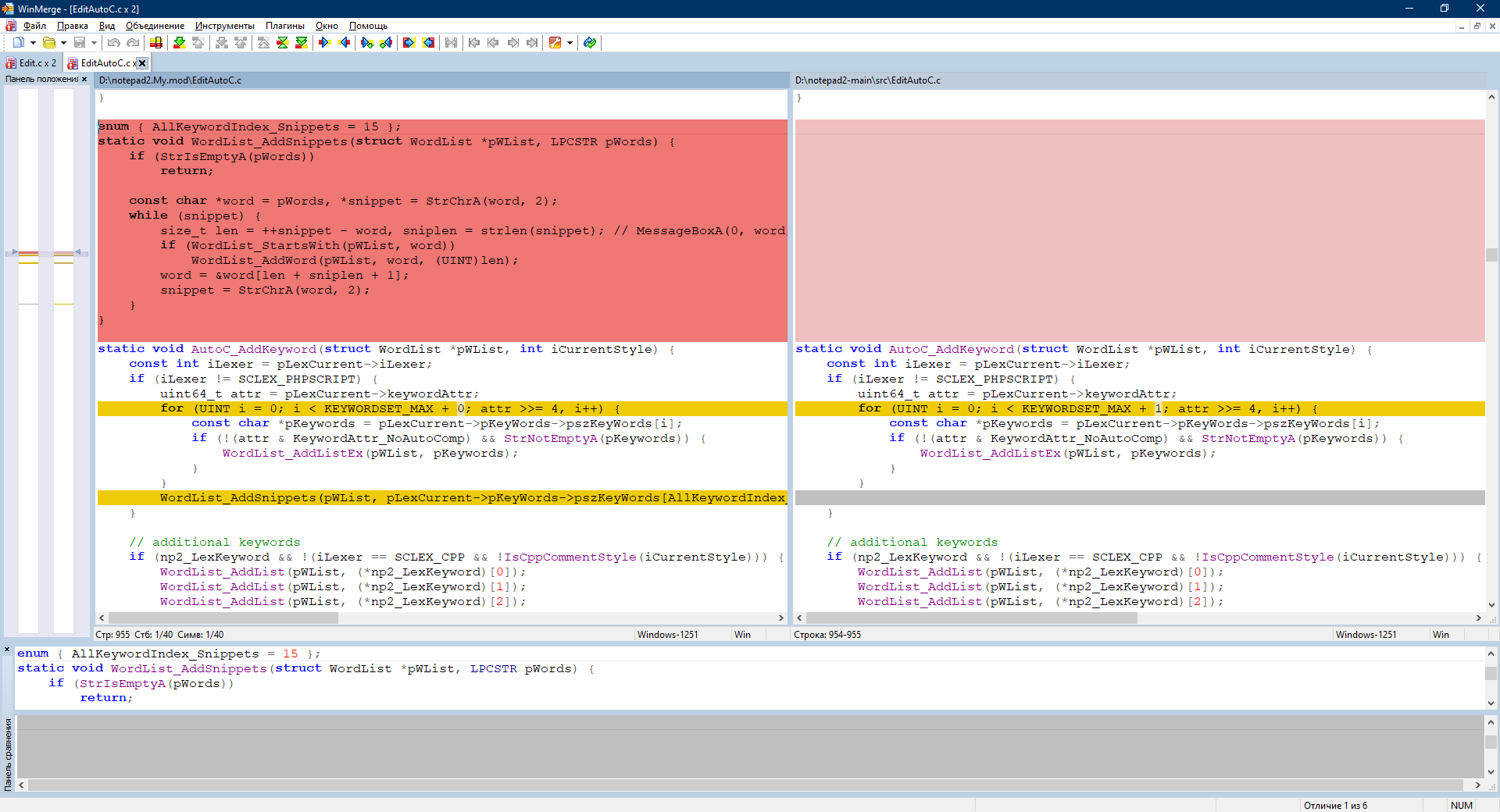Image resolution: width=1500 pixels, height=812 pixels.
Task: Go to previous conflict icon
Action: click(241, 43)
